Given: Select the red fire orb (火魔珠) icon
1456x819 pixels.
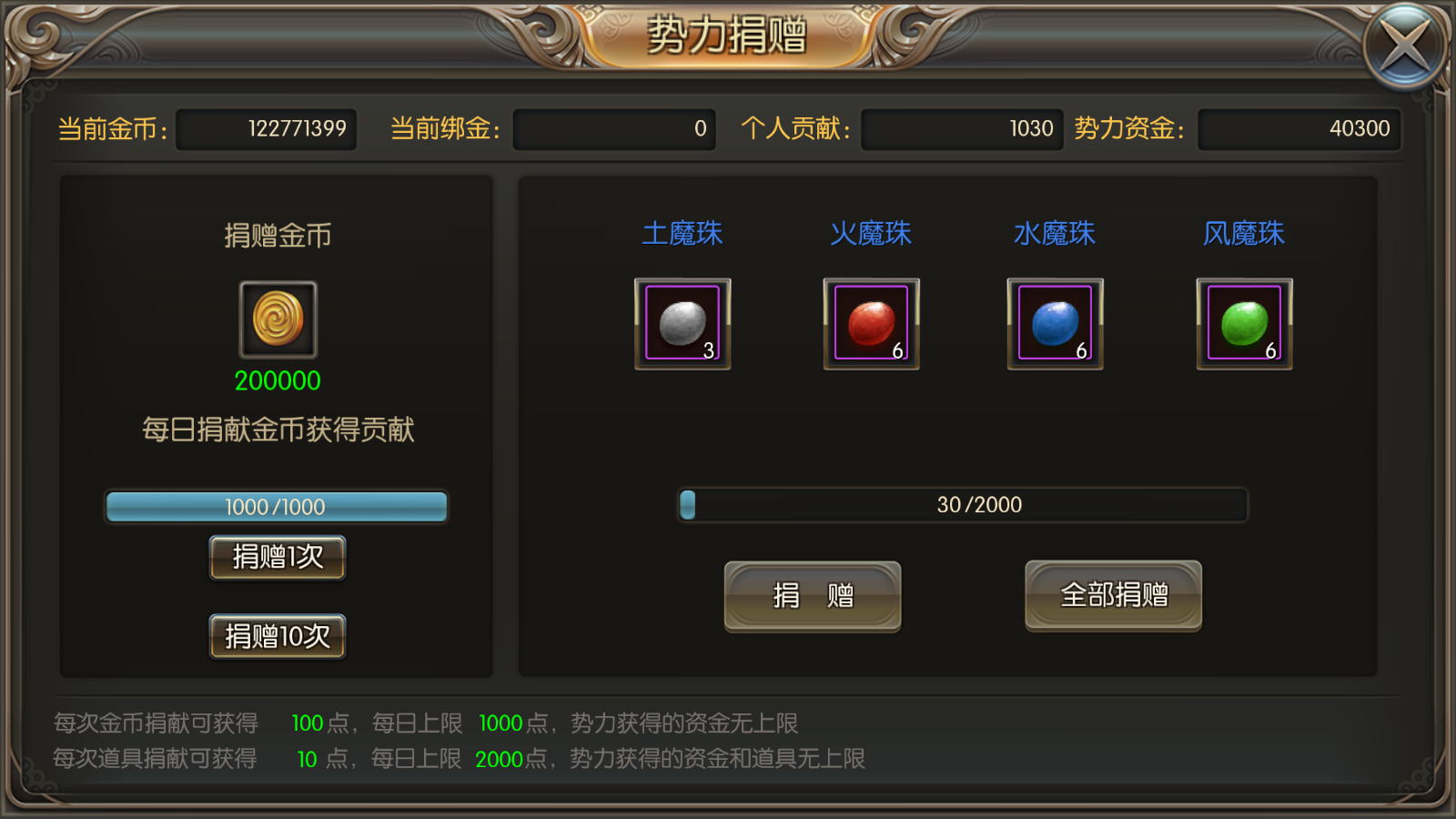Looking at the screenshot, I should click(x=871, y=324).
